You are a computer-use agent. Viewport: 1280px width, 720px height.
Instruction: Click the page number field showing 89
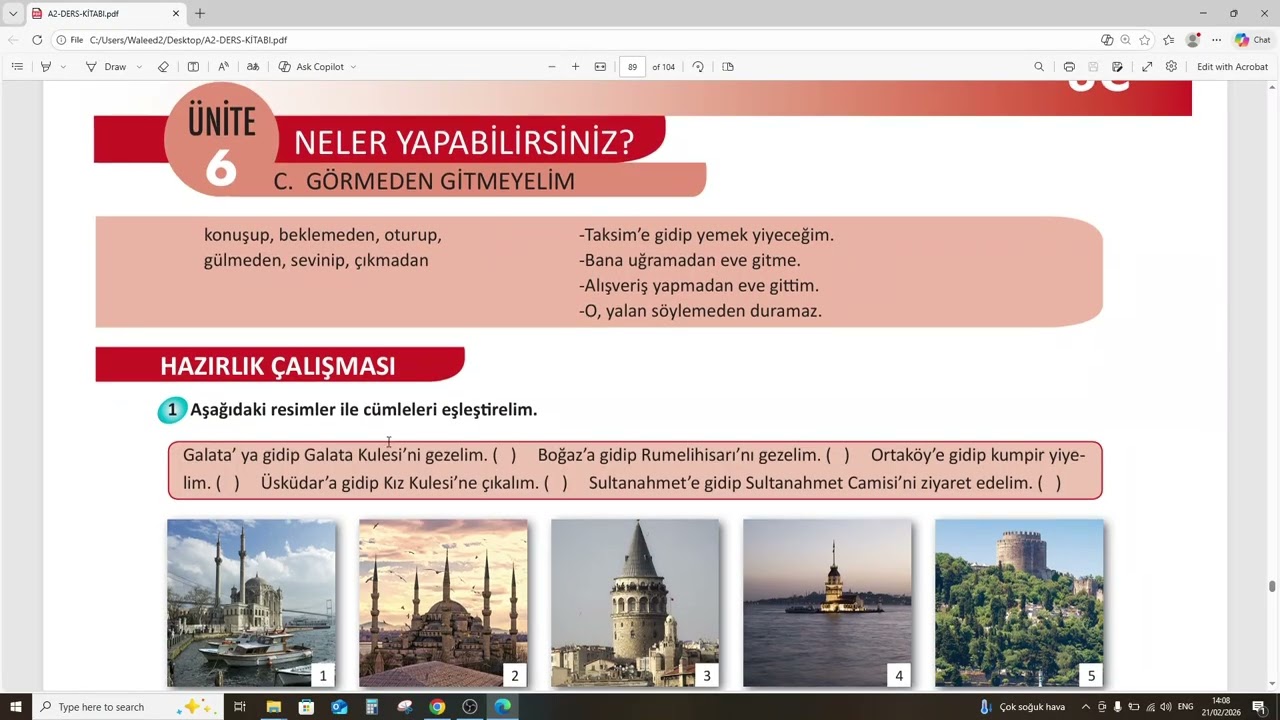(x=632, y=67)
